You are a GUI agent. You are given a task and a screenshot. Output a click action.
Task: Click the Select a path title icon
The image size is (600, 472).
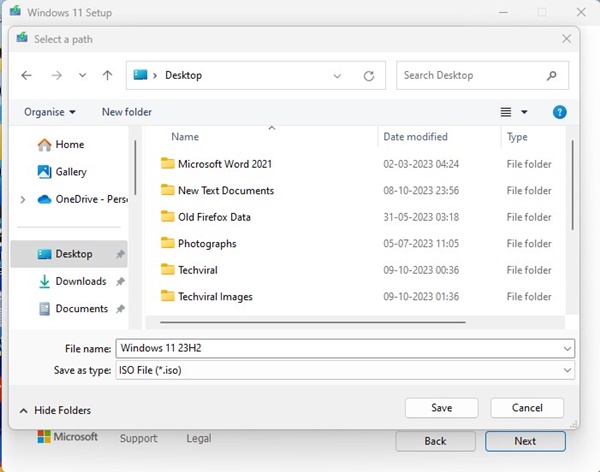coord(22,38)
